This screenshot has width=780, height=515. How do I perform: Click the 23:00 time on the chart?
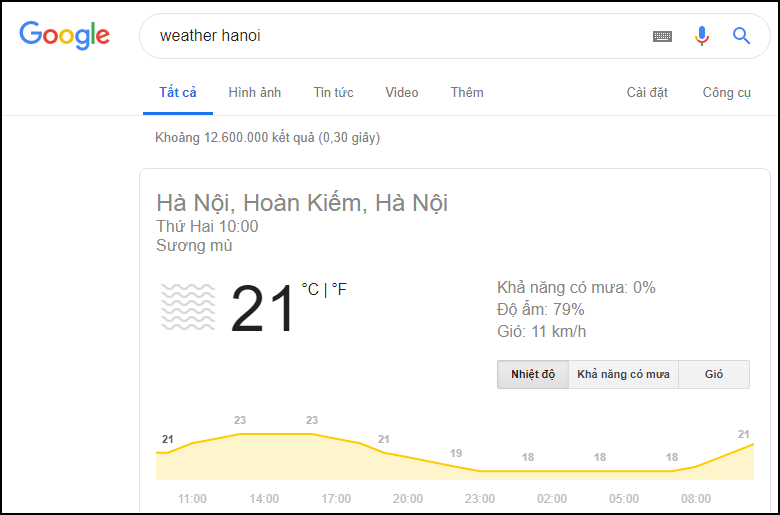480,498
